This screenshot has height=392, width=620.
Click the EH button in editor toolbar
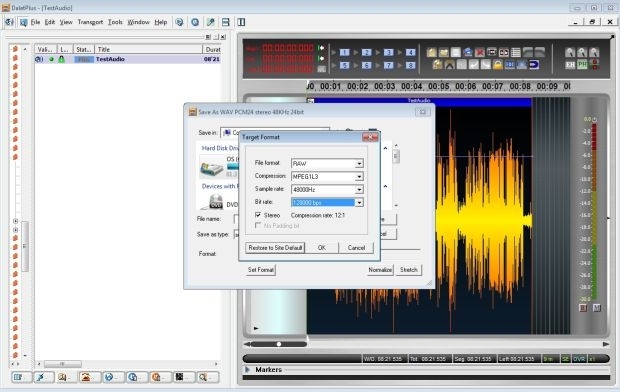point(570,64)
